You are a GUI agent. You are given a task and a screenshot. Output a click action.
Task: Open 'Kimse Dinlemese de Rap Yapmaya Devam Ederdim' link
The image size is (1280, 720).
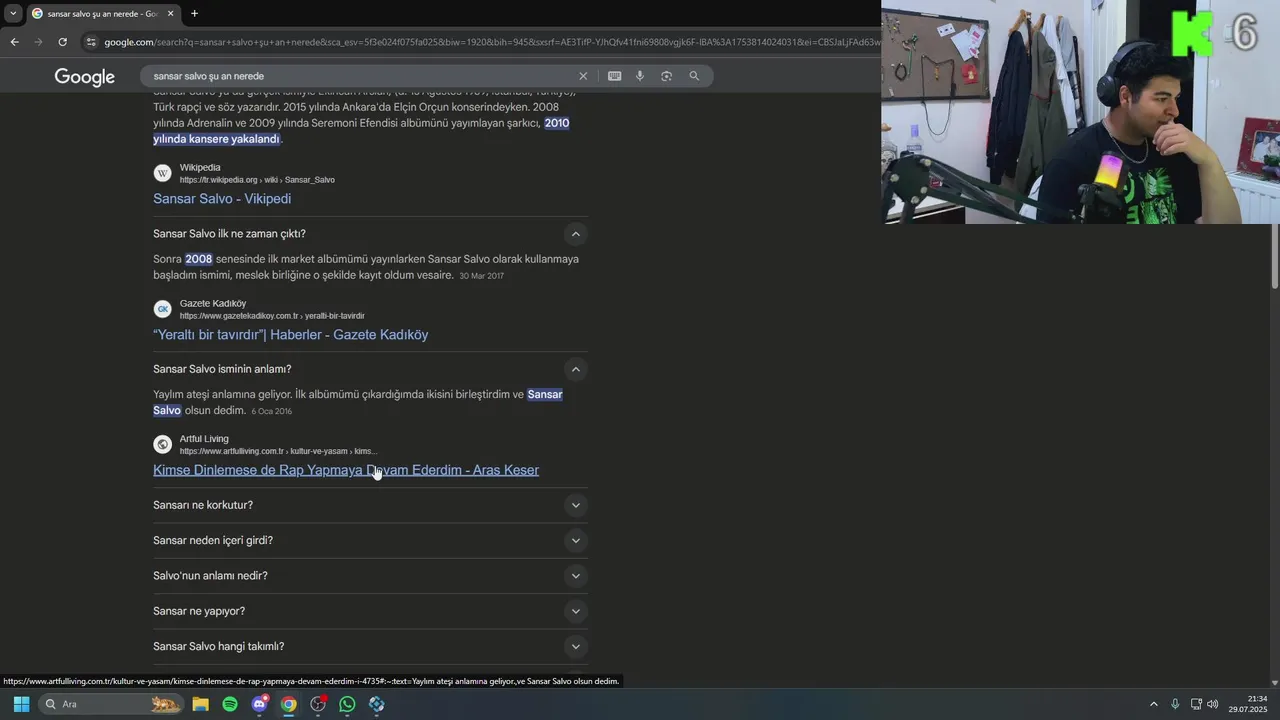tap(346, 470)
